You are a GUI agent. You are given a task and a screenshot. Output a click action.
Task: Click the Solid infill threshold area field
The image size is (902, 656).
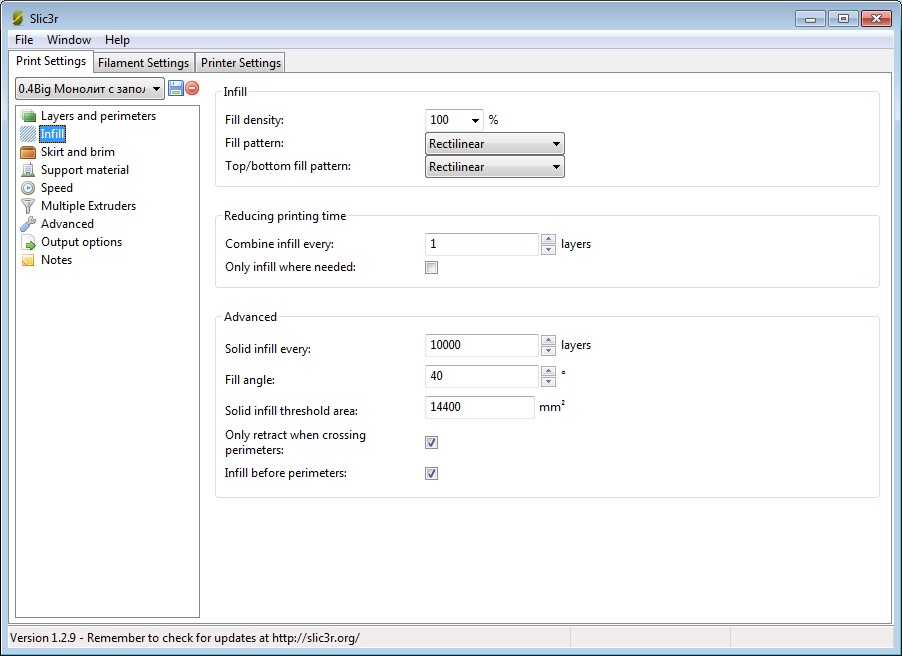(480, 408)
